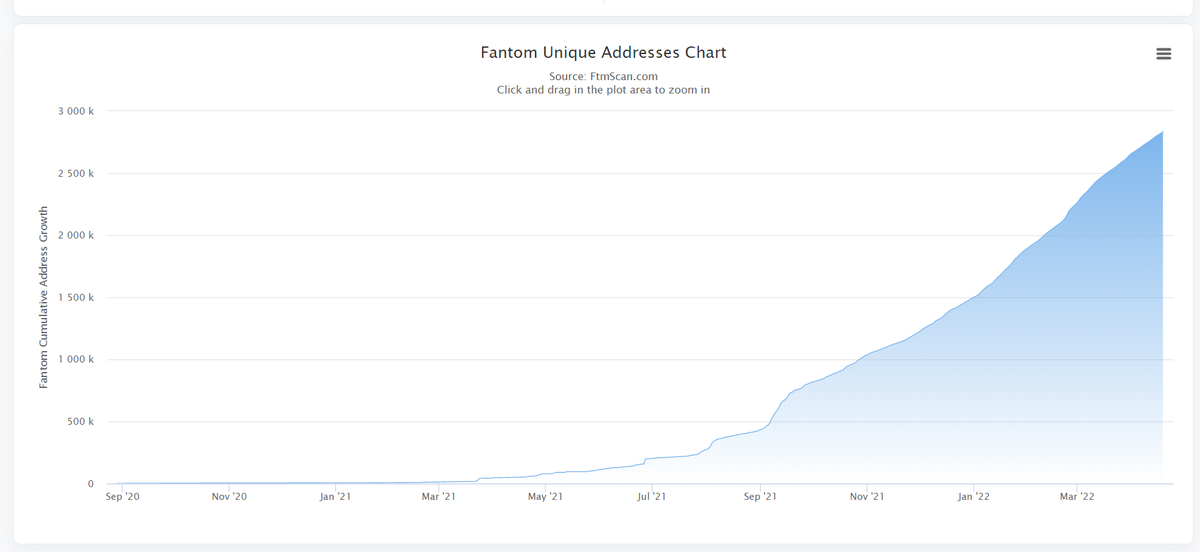The height and width of the screenshot is (552, 1200).
Task: Click the Nov '20 x-axis label
Action: pyautogui.click(x=229, y=496)
